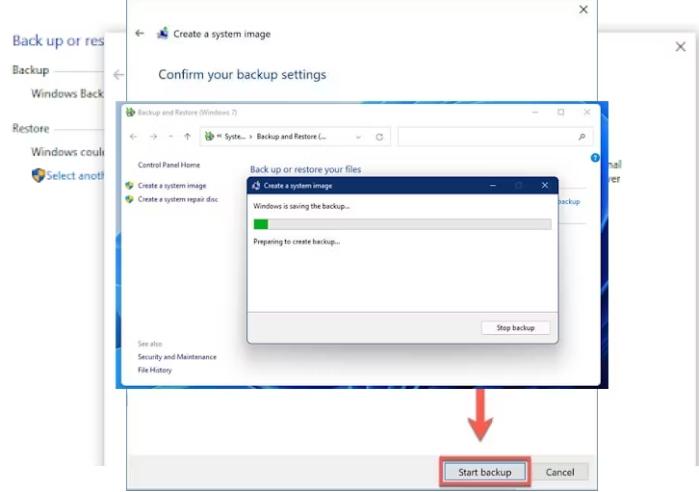Select Syste... breadcrumb in address bar

click(234, 136)
